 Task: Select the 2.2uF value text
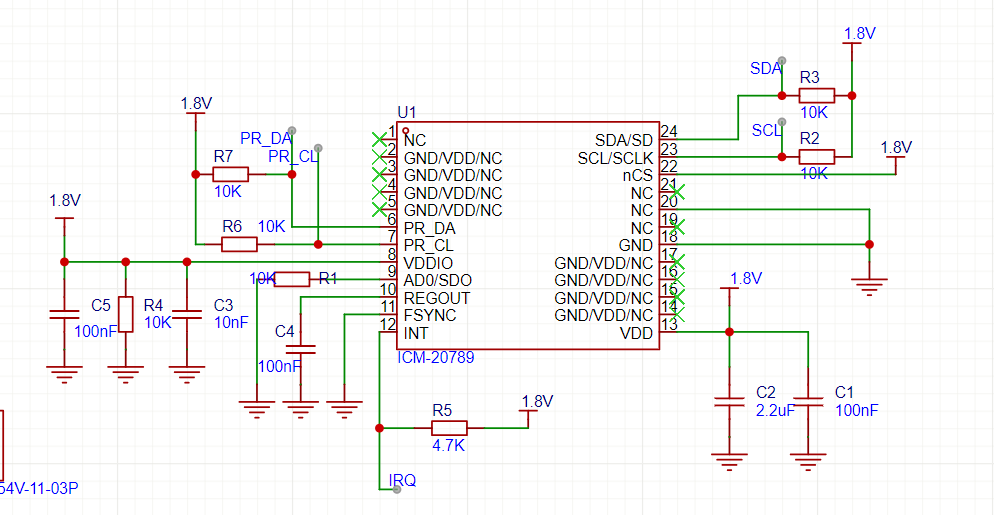(x=775, y=410)
